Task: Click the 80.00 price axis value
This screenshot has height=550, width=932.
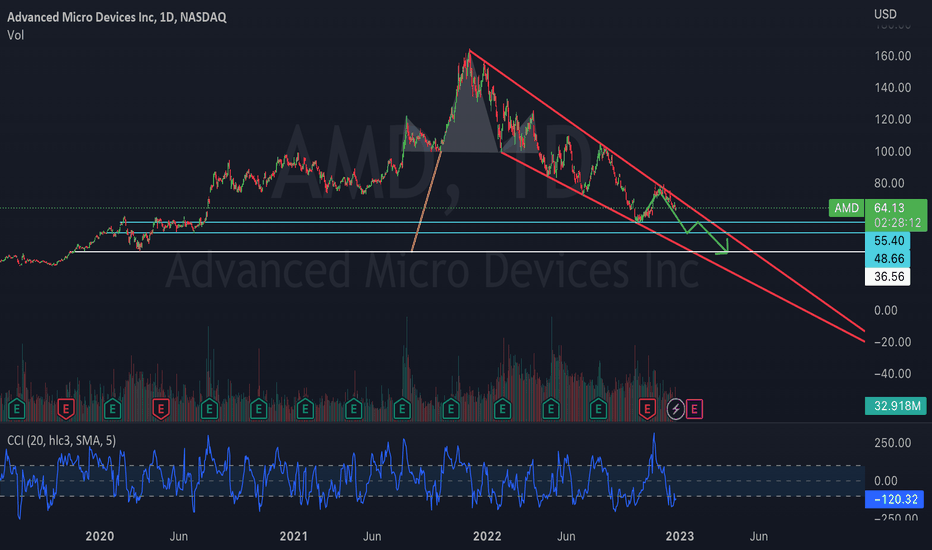Action: [889, 183]
